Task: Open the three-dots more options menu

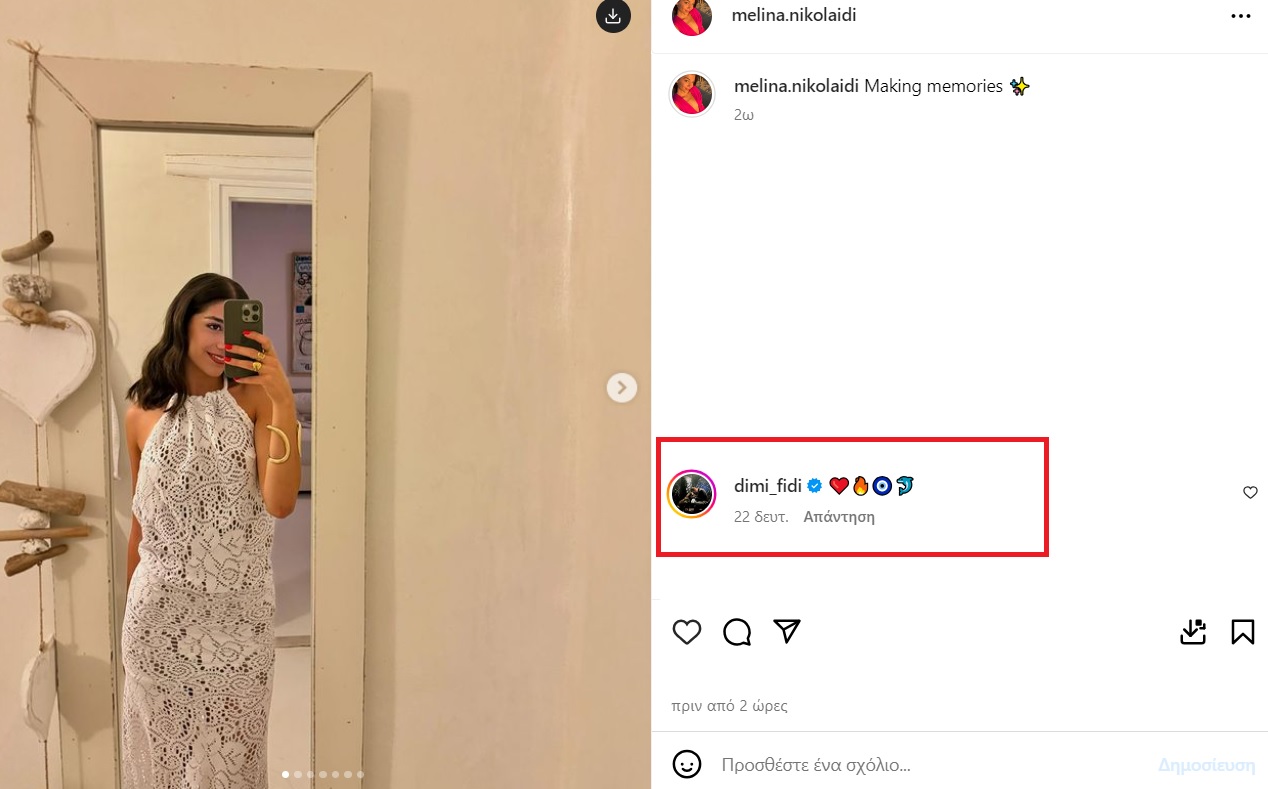Action: pyautogui.click(x=1240, y=16)
